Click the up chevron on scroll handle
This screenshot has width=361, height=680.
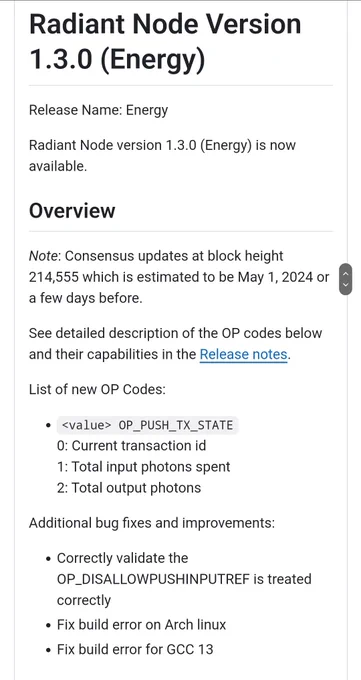(x=345, y=274)
